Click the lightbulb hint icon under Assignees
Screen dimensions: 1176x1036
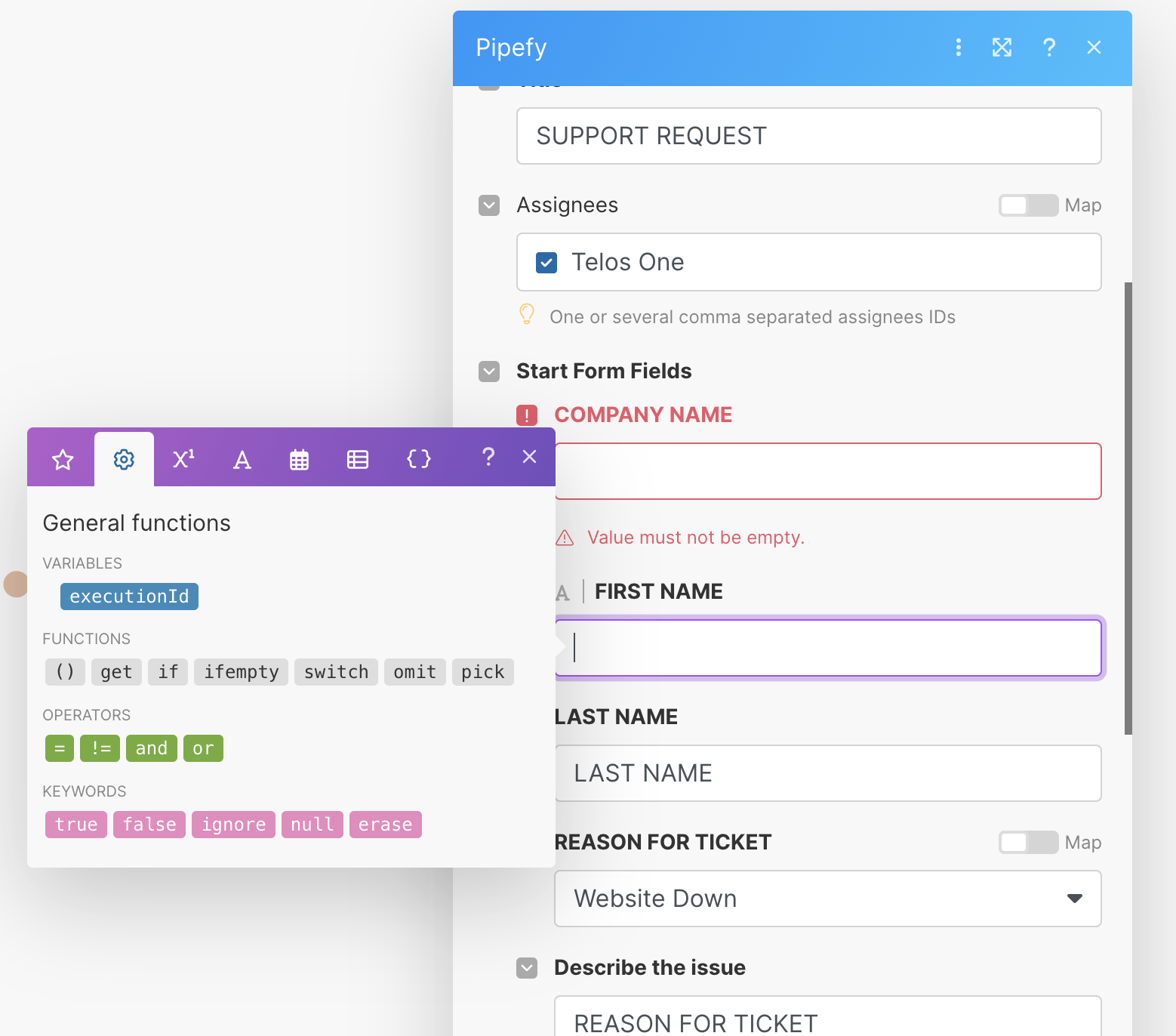coord(527,314)
